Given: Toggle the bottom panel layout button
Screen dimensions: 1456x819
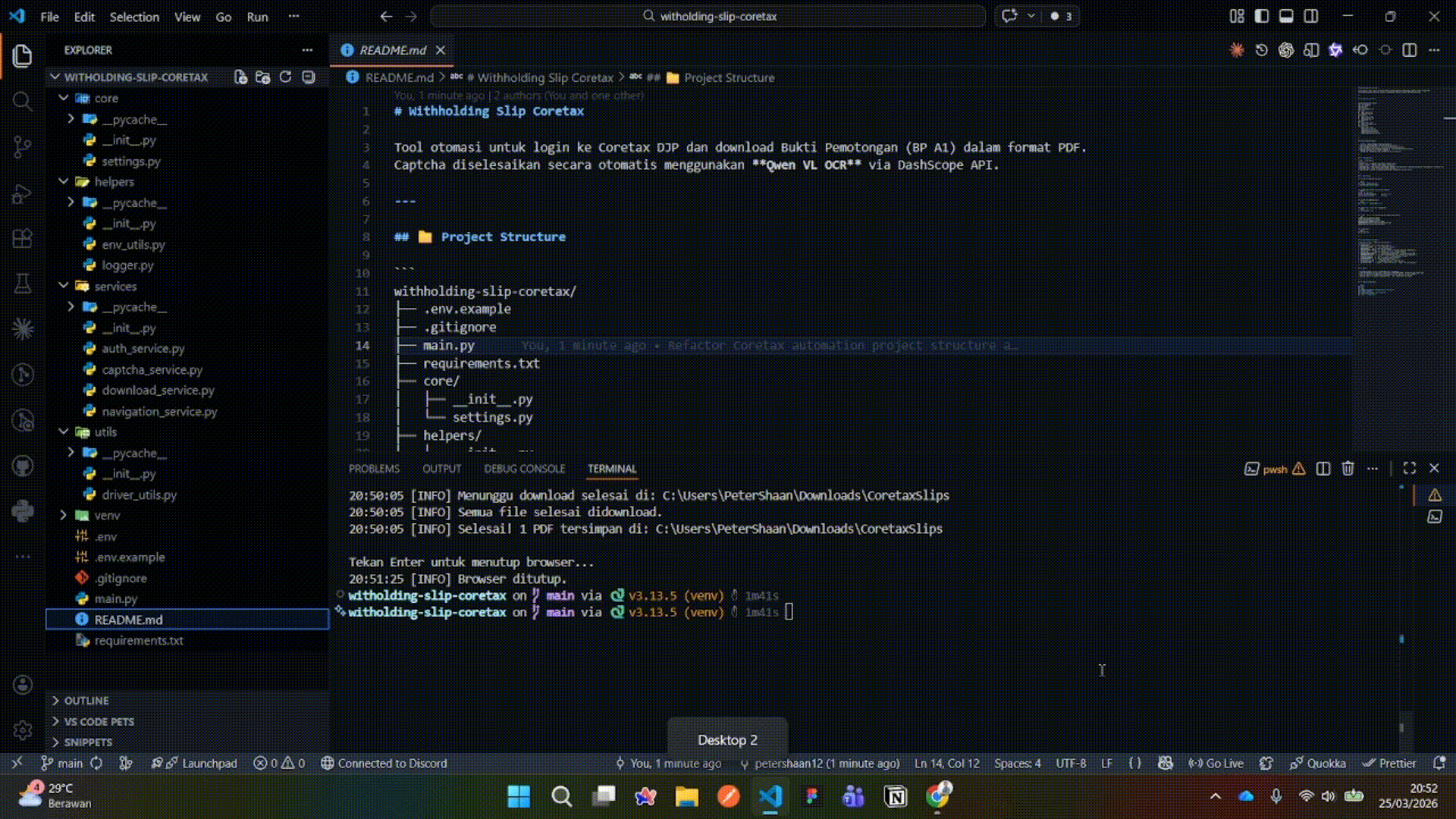Looking at the screenshot, I should coord(1286,16).
